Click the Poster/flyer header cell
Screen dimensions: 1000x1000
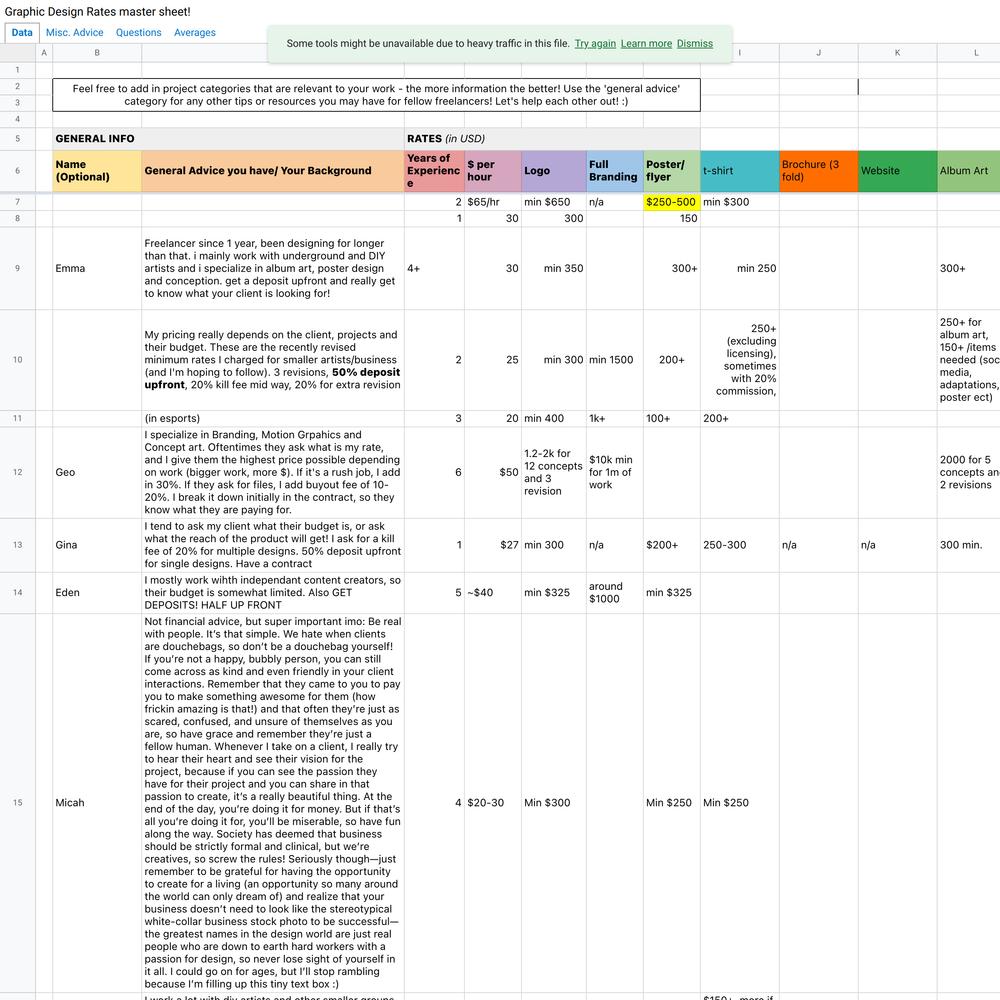672,171
